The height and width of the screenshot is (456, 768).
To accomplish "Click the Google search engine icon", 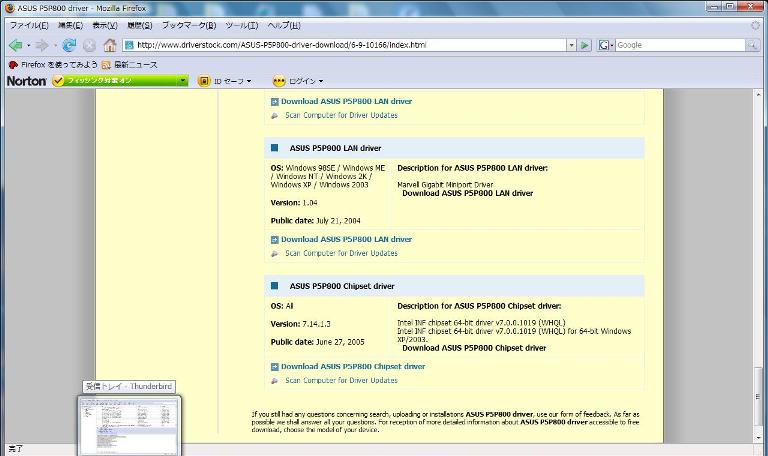I will point(603,45).
